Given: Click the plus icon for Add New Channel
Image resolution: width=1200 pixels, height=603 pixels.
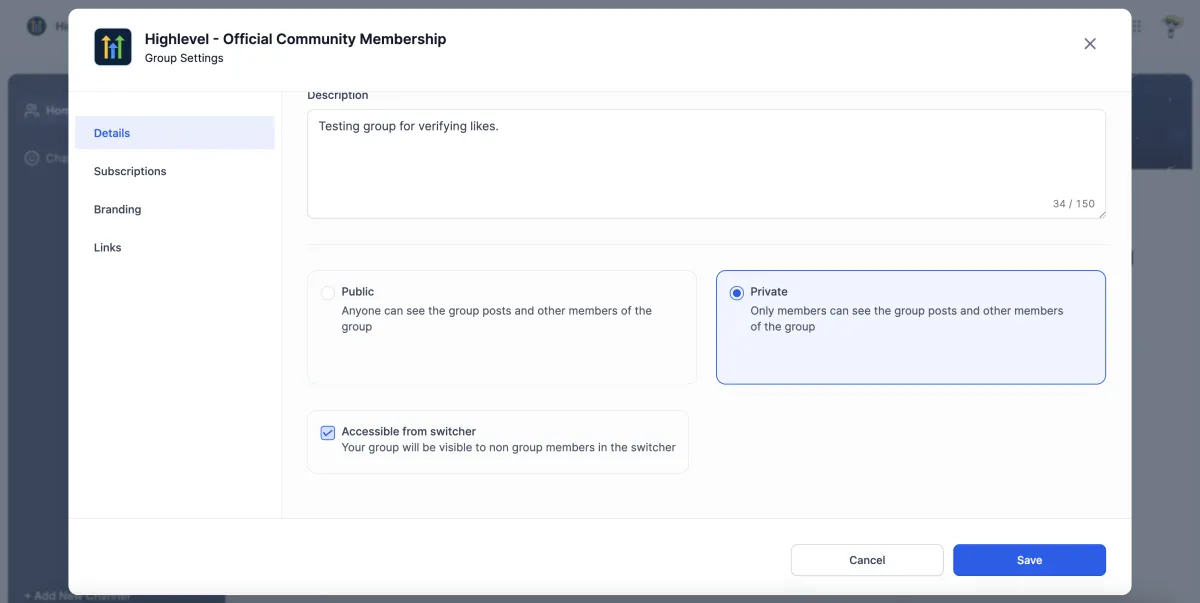Looking at the screenshot, I should coord(27,596).
